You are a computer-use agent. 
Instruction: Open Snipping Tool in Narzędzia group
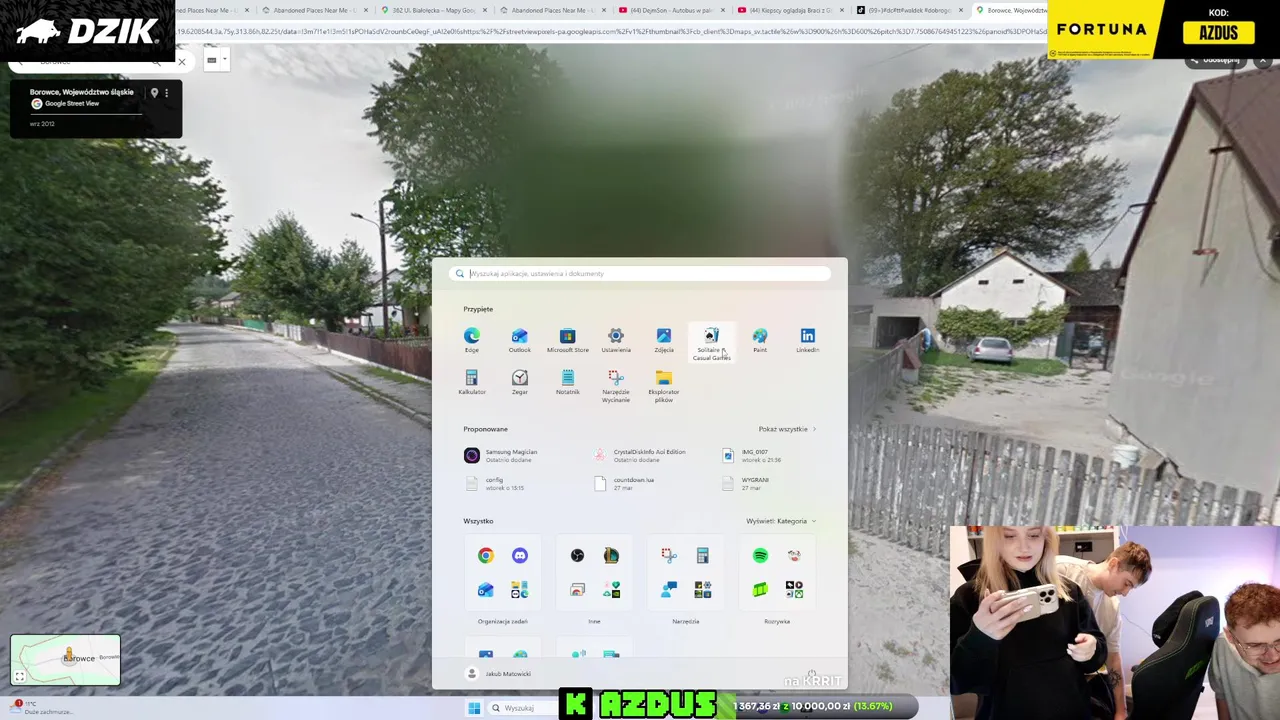(x=669, y=556)
